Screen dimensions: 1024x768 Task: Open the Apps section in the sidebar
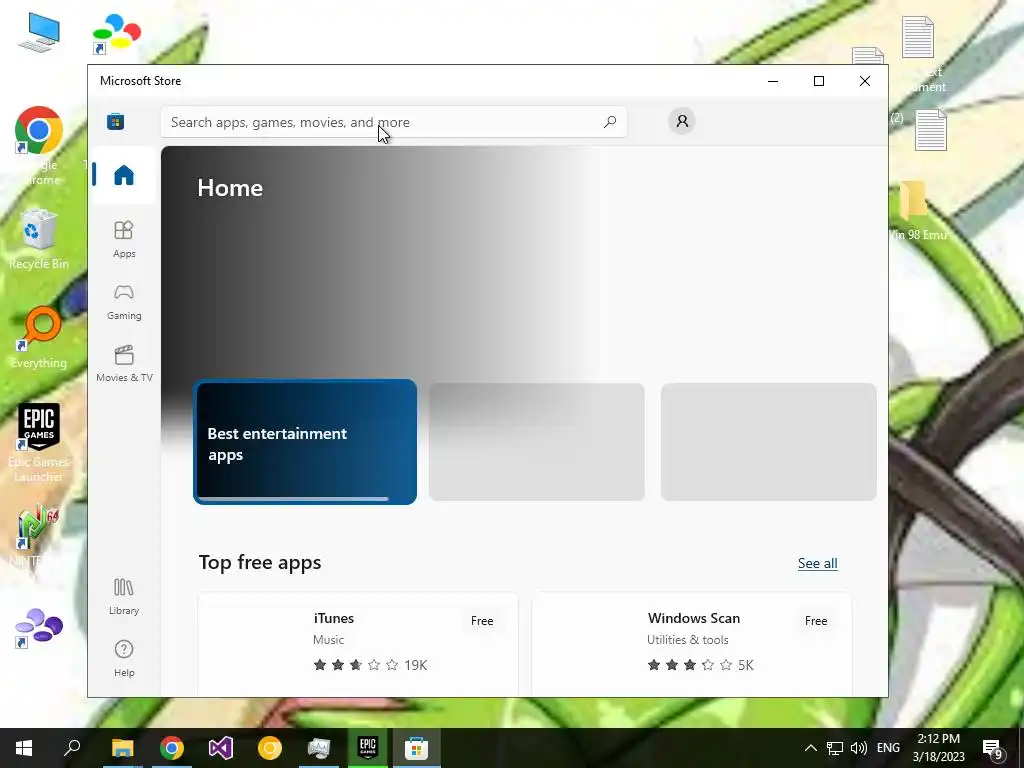click(x=123, y=239)
